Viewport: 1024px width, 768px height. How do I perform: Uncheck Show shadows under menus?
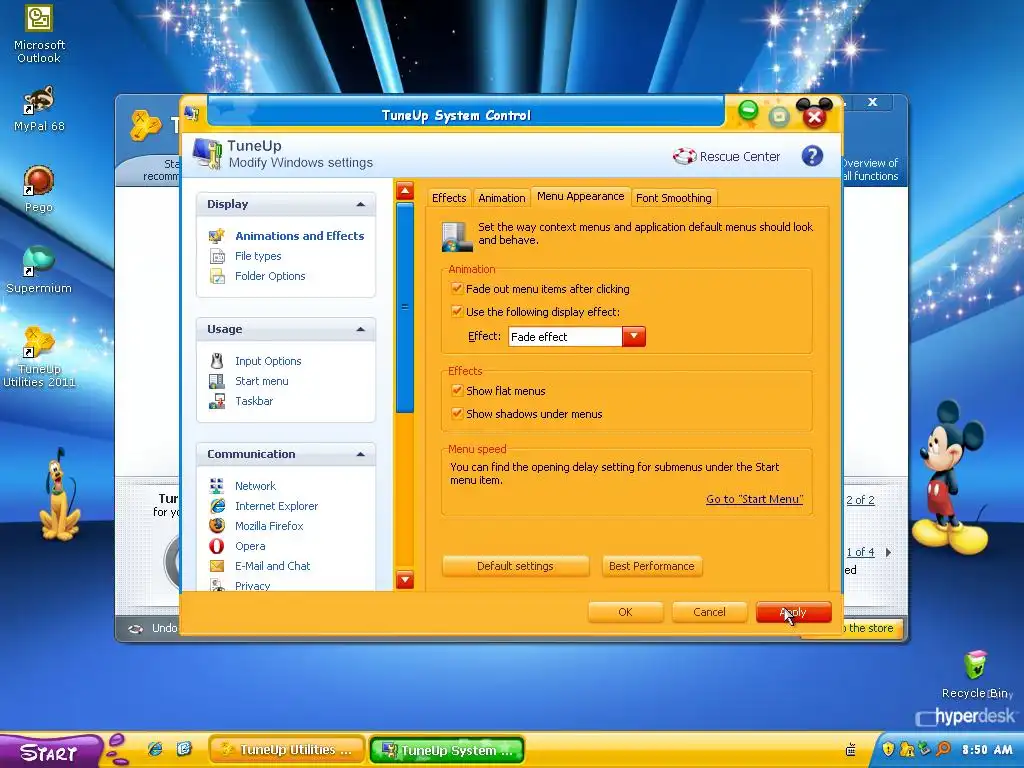(457, 413)
